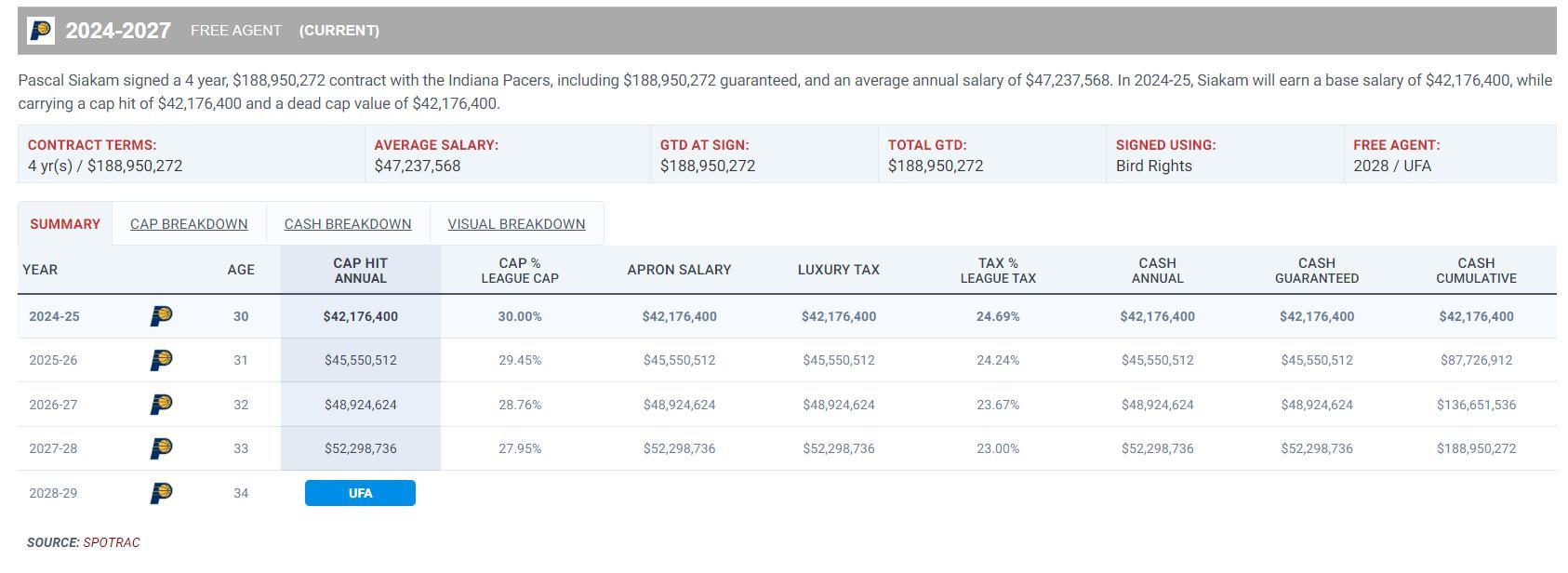The width and height of the screenshot is (1568, 573).
Task: Click the Pacers logo in 2025-26 row
Action: pos(161,360)
